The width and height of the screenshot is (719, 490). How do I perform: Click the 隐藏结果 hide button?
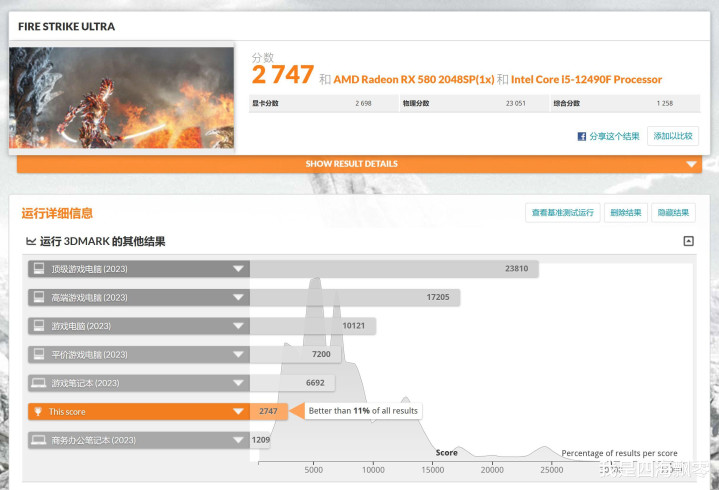[673, 213]
